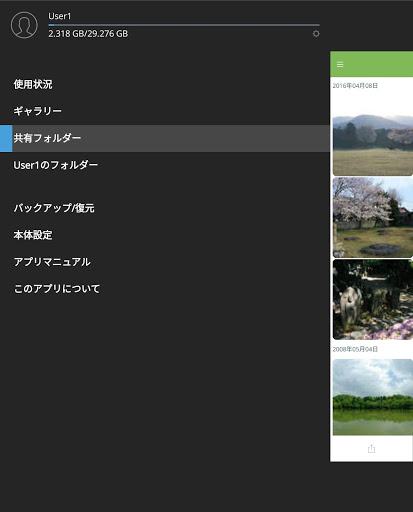Click the 2008年05月04日 date header
The width and height of the screenshot is (413, 512).
tap(355, 349)
